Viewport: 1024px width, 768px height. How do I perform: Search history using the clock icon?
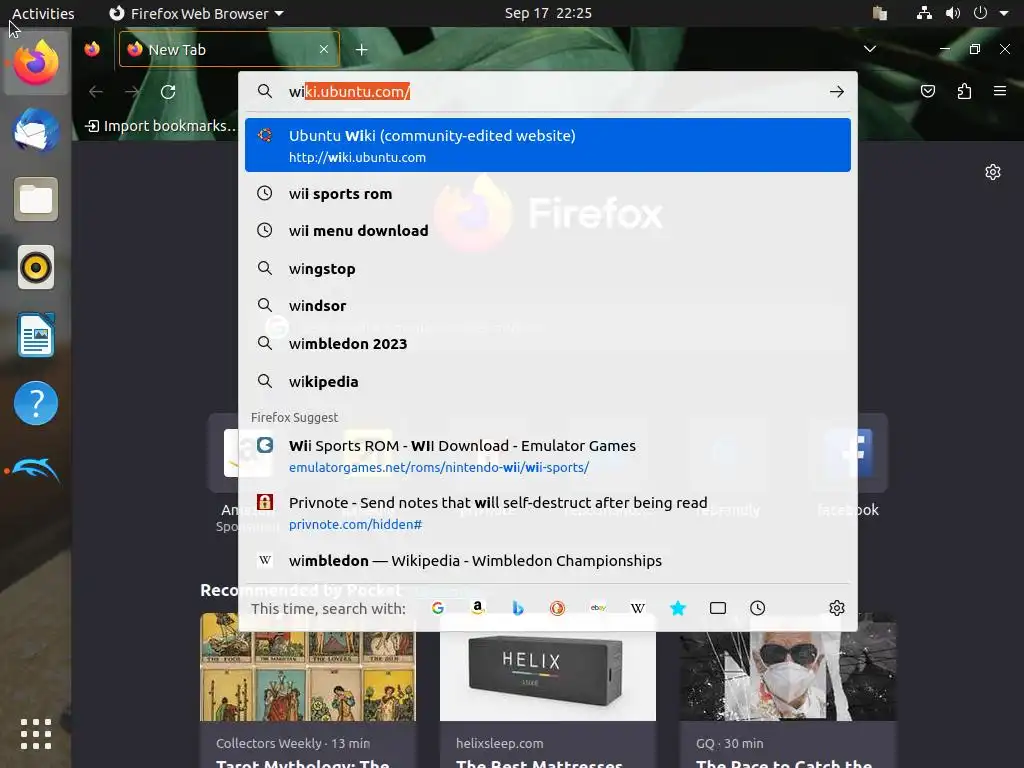click(x=758, y=608)
